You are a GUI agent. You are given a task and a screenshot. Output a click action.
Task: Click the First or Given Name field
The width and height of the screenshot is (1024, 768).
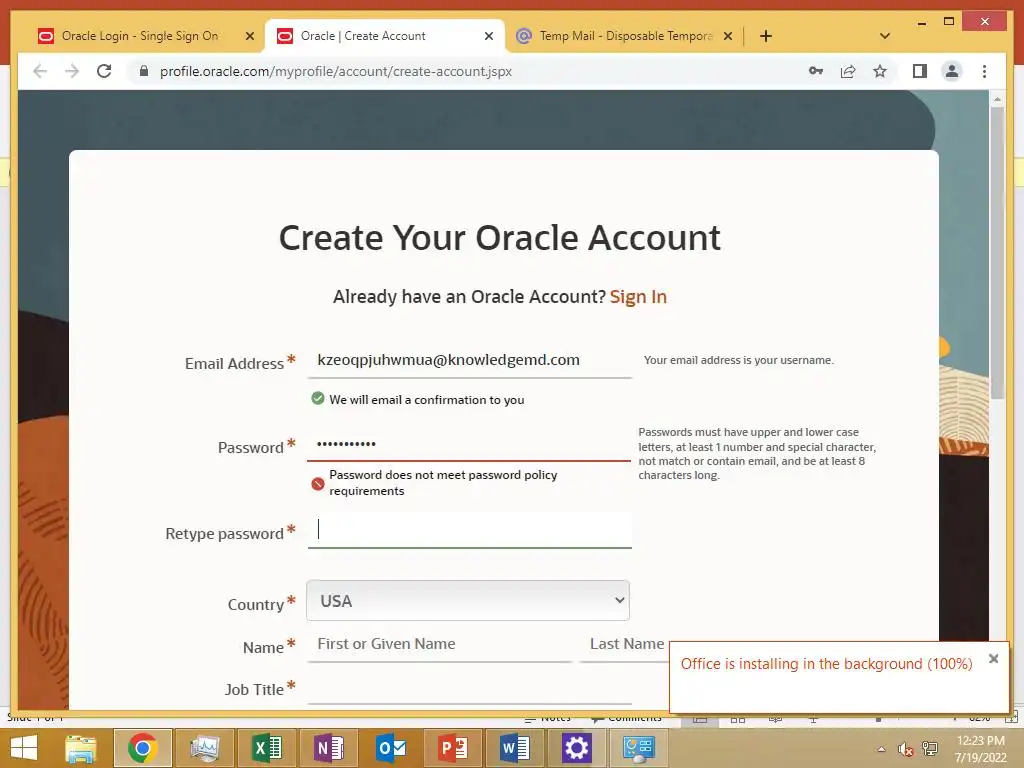click(440, 645)
